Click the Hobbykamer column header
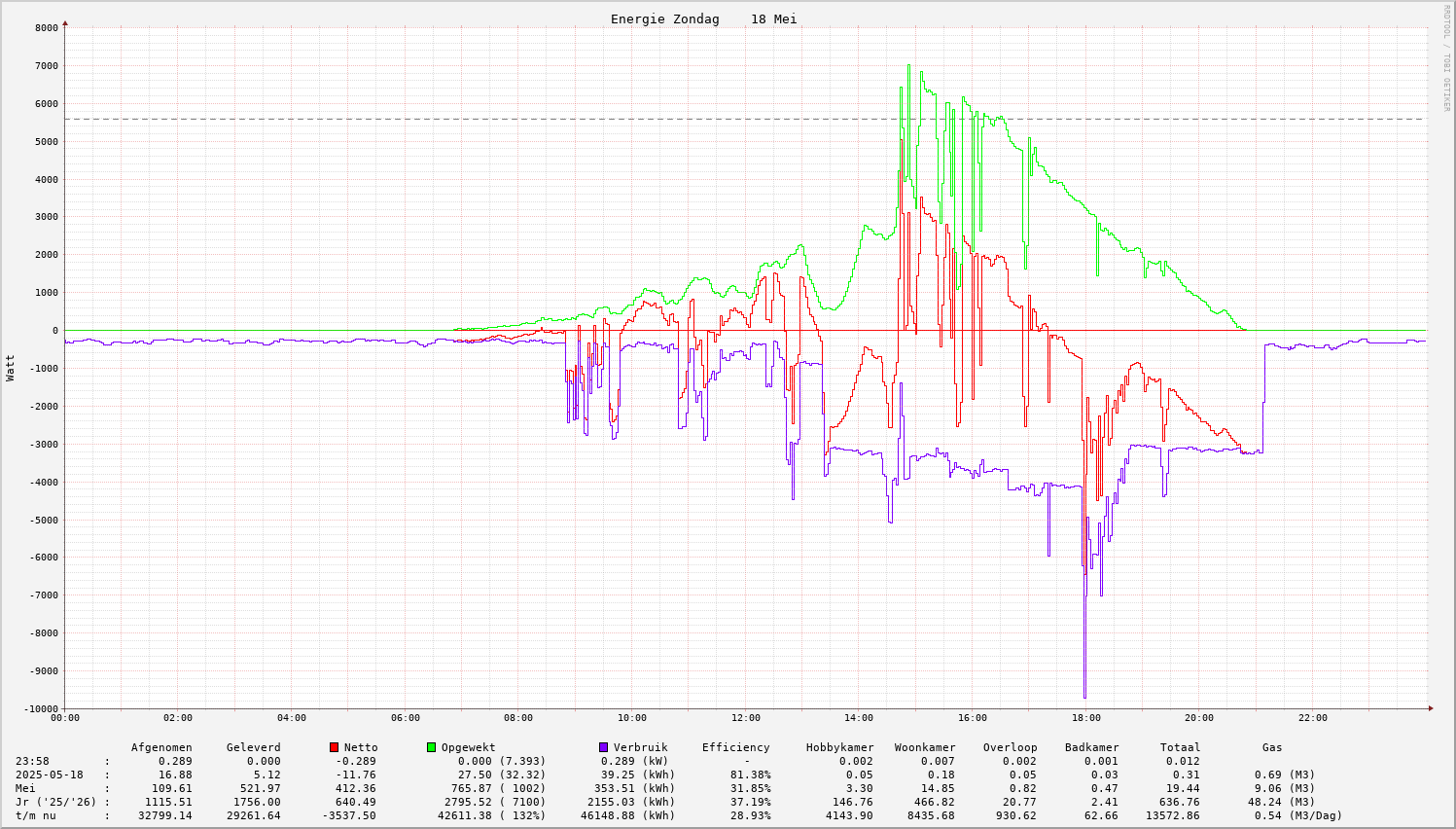This screenshot has width=1456, height=829. pos(839,747)
